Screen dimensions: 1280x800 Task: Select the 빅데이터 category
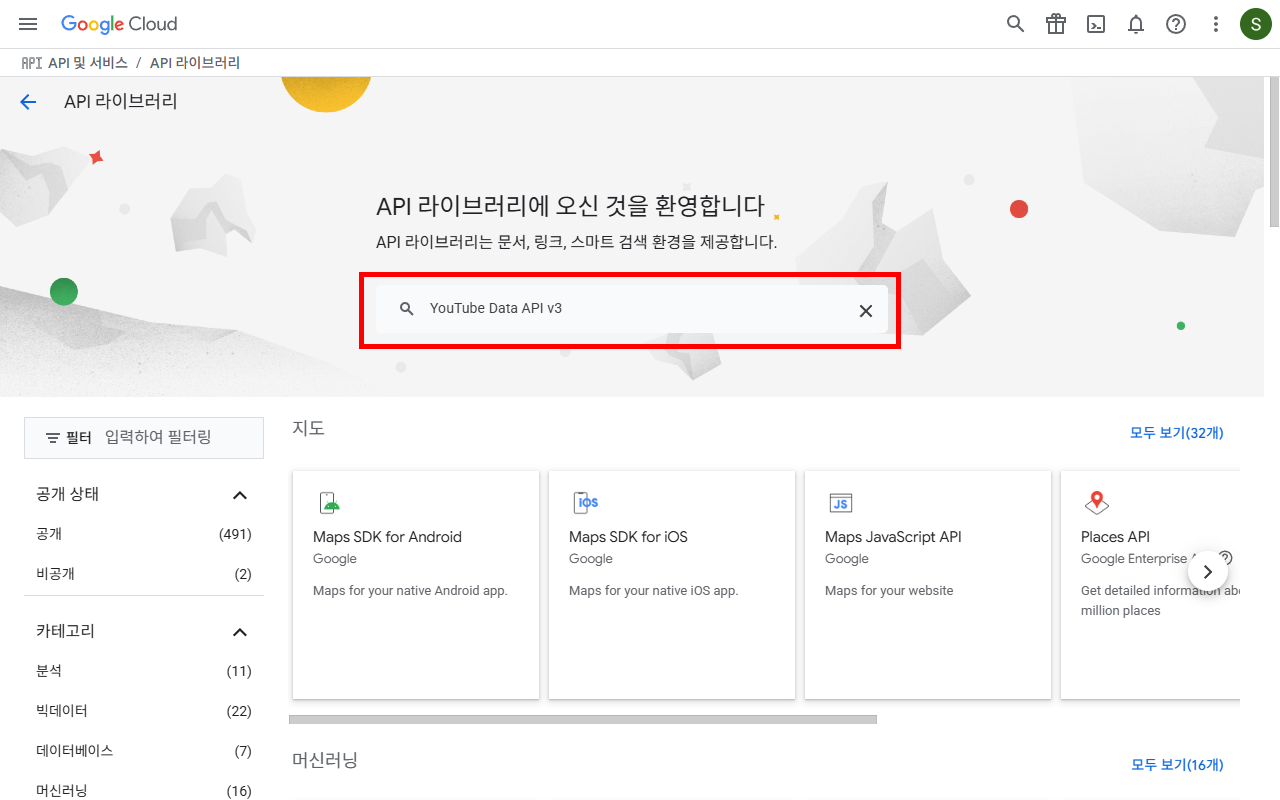144,711
